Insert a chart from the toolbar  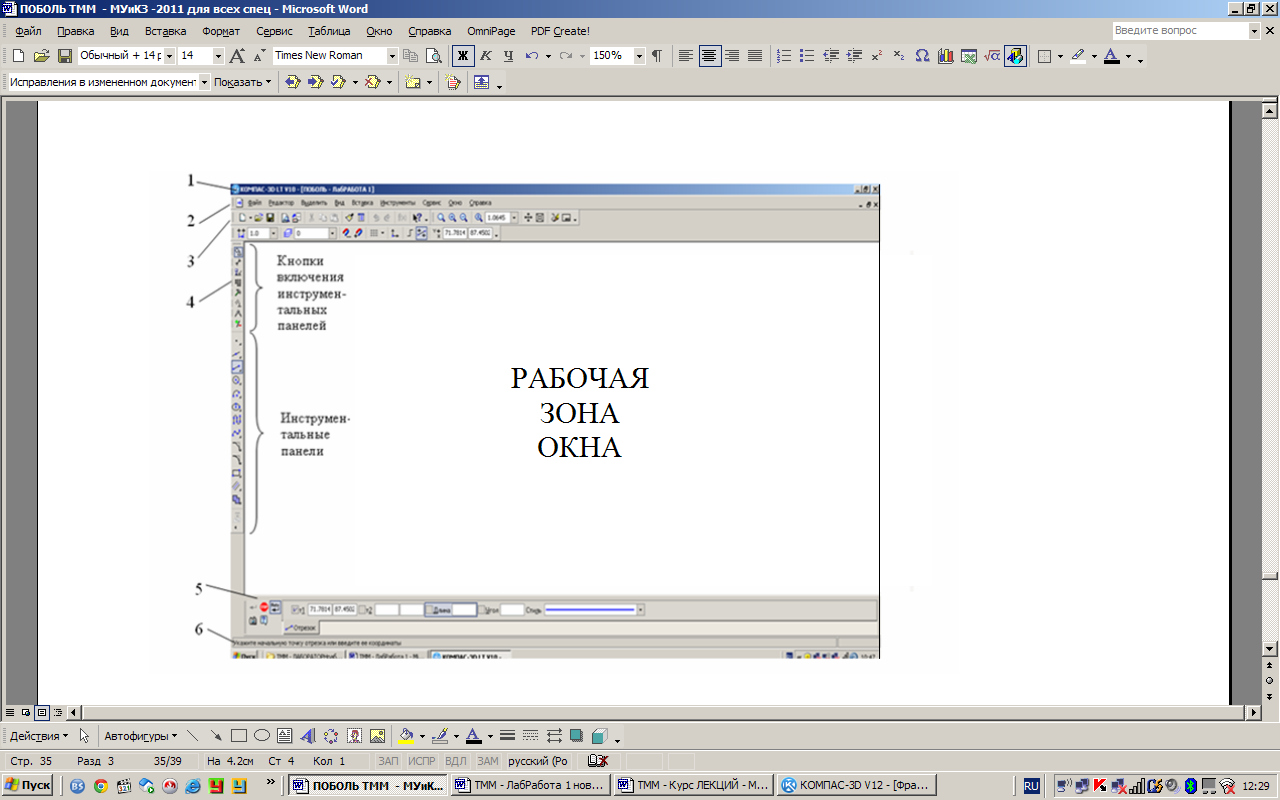click(x=945, y=56)
